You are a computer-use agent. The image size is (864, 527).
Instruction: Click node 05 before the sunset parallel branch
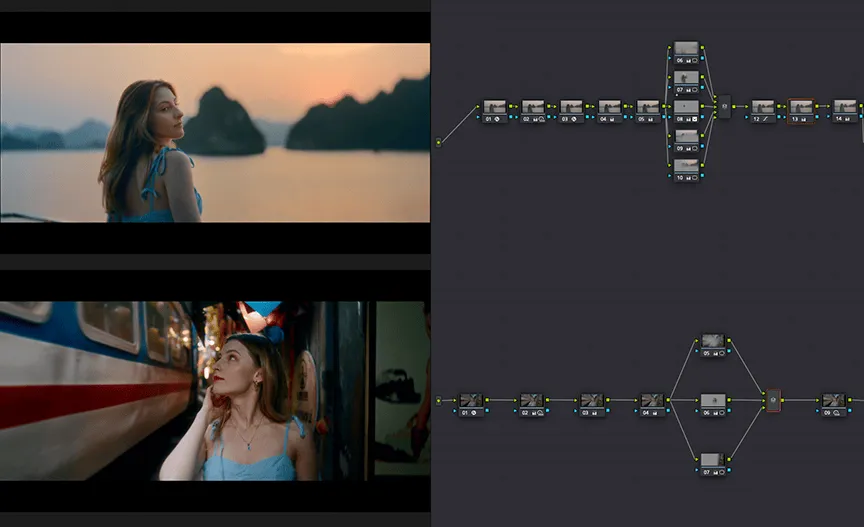tap(648, 108)
